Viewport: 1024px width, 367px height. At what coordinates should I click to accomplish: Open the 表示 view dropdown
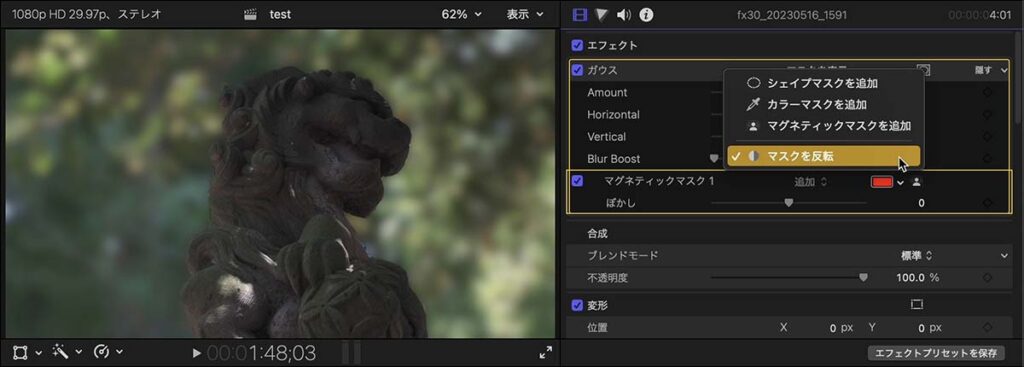(x=525, y=14)
